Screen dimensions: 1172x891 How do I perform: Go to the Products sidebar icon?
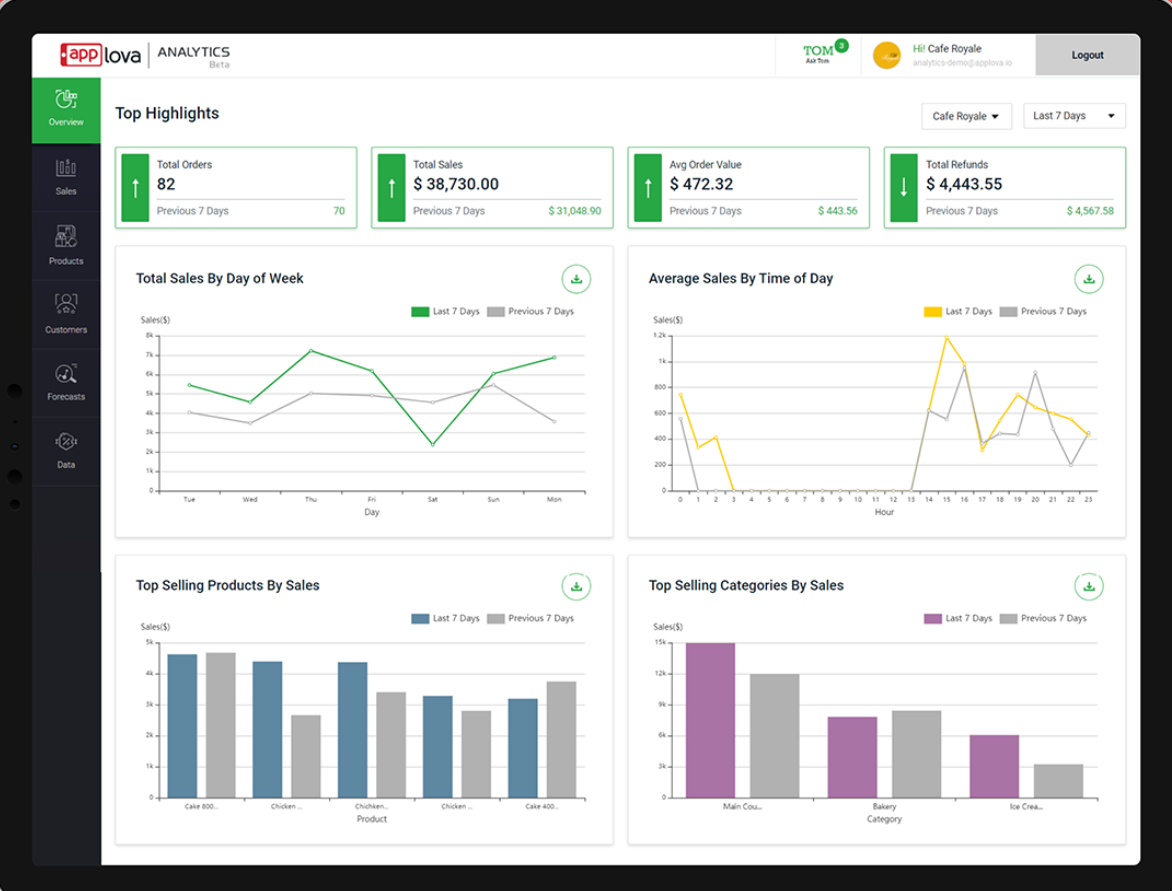coord(66,246)
